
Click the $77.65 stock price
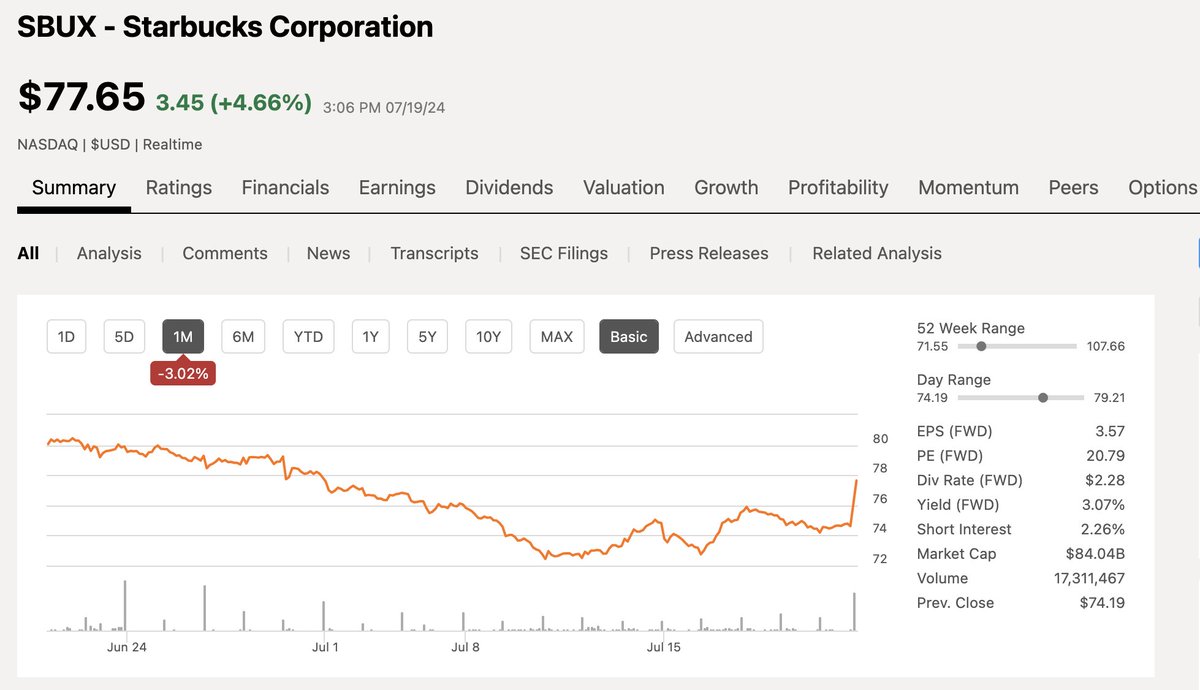click(x=81, y=96)
